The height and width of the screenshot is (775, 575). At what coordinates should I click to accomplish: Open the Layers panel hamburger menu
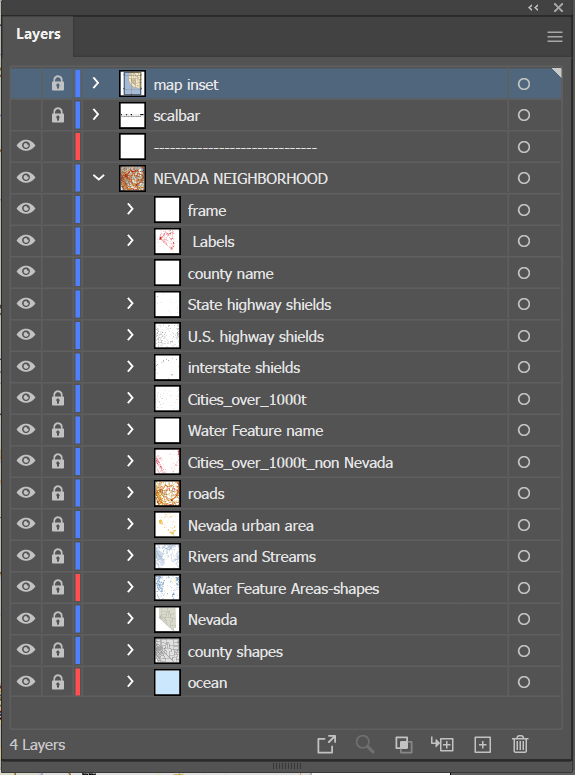[555, 37]
